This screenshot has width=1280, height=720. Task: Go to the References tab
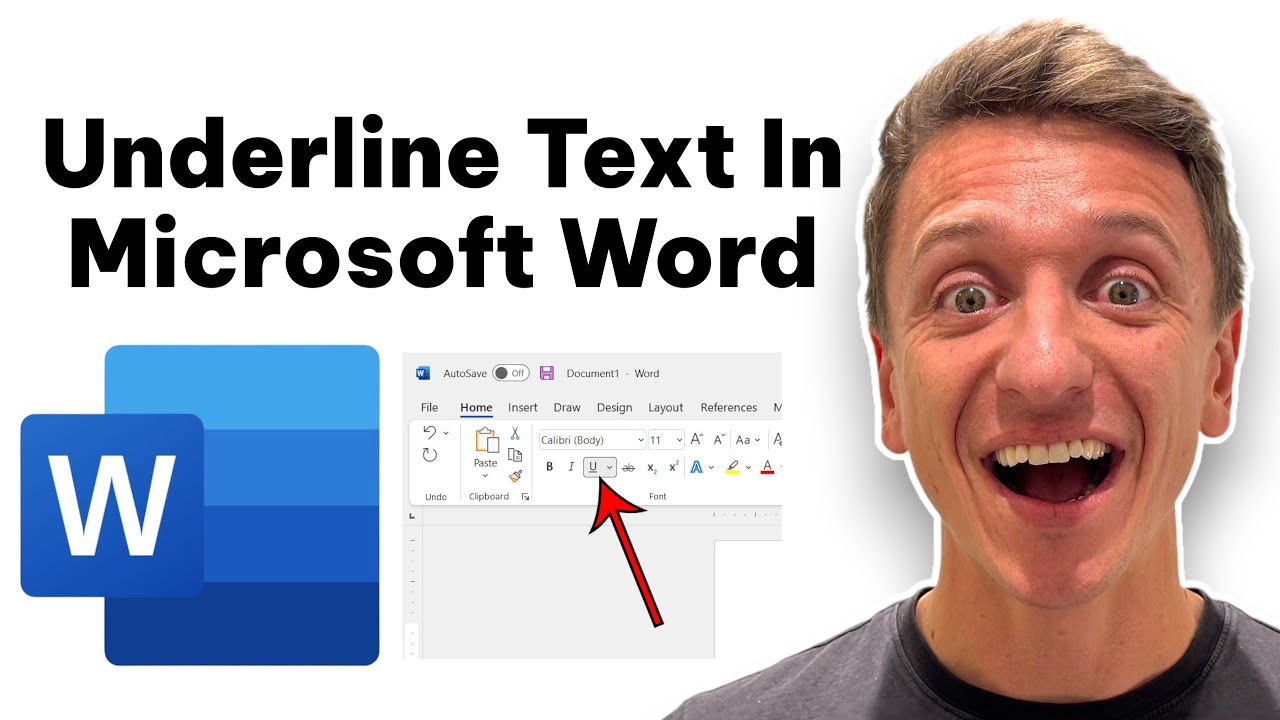(x=729, y=407)
